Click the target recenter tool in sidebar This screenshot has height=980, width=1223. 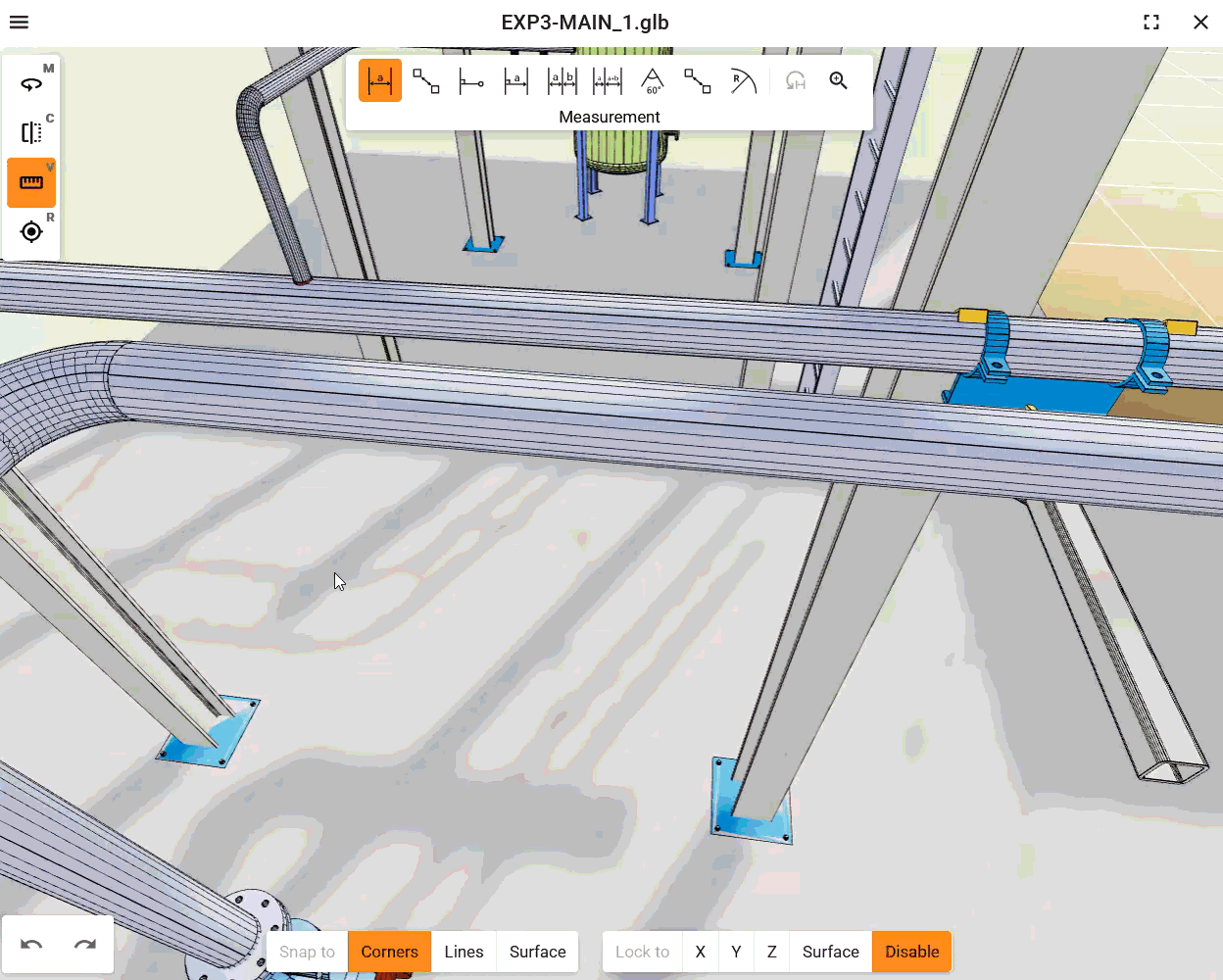[31, 231]
